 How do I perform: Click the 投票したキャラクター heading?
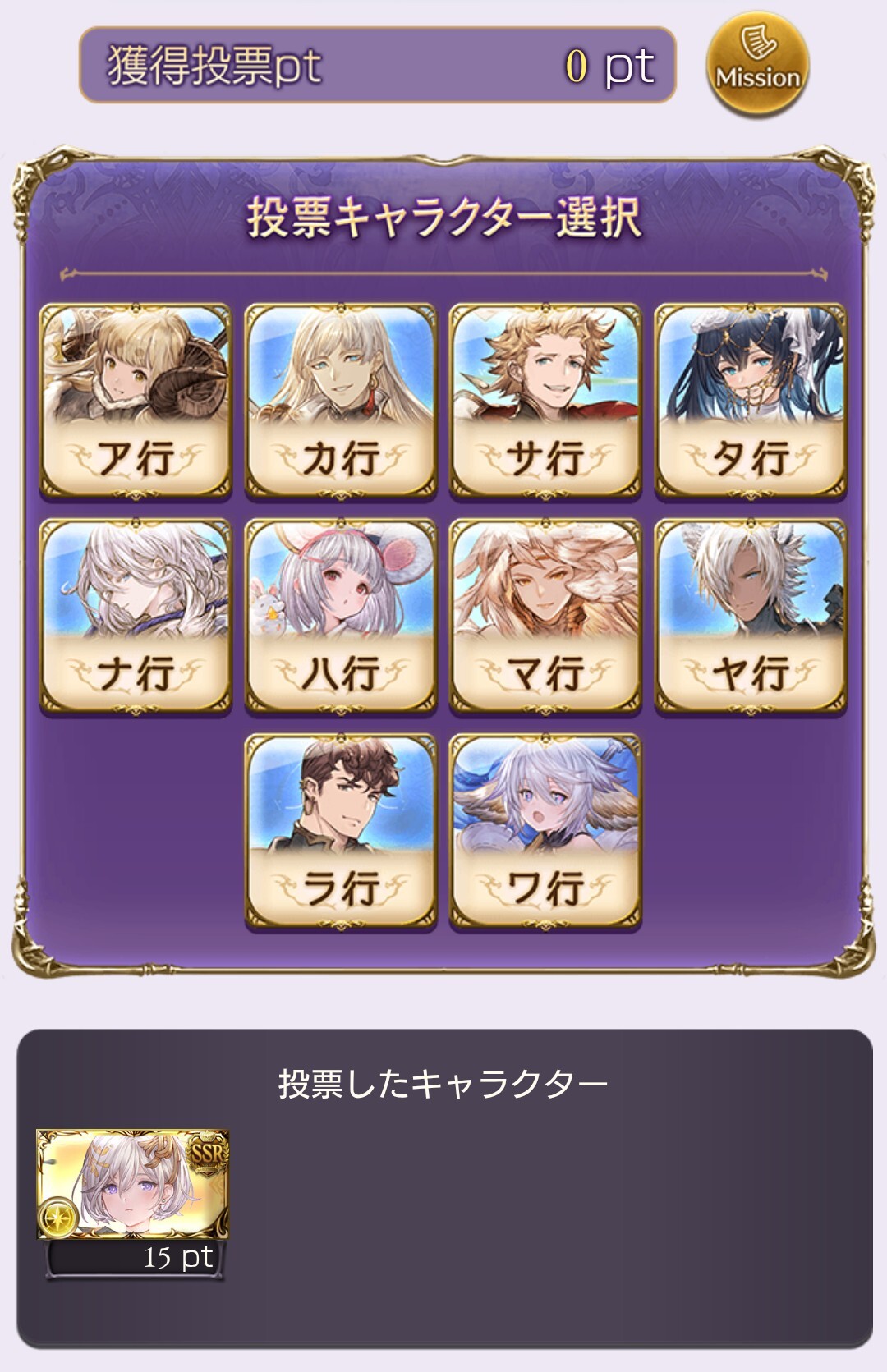(443, 1084)
